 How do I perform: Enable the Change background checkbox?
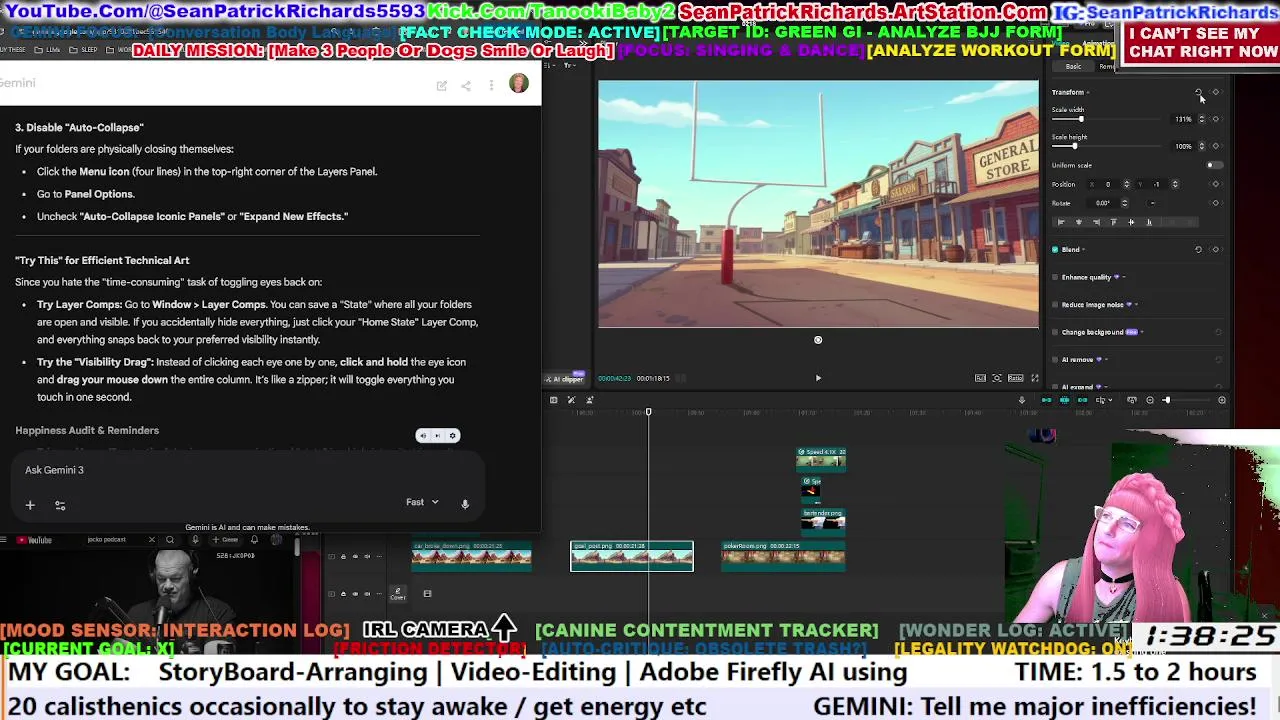[x=1055, y=332]
